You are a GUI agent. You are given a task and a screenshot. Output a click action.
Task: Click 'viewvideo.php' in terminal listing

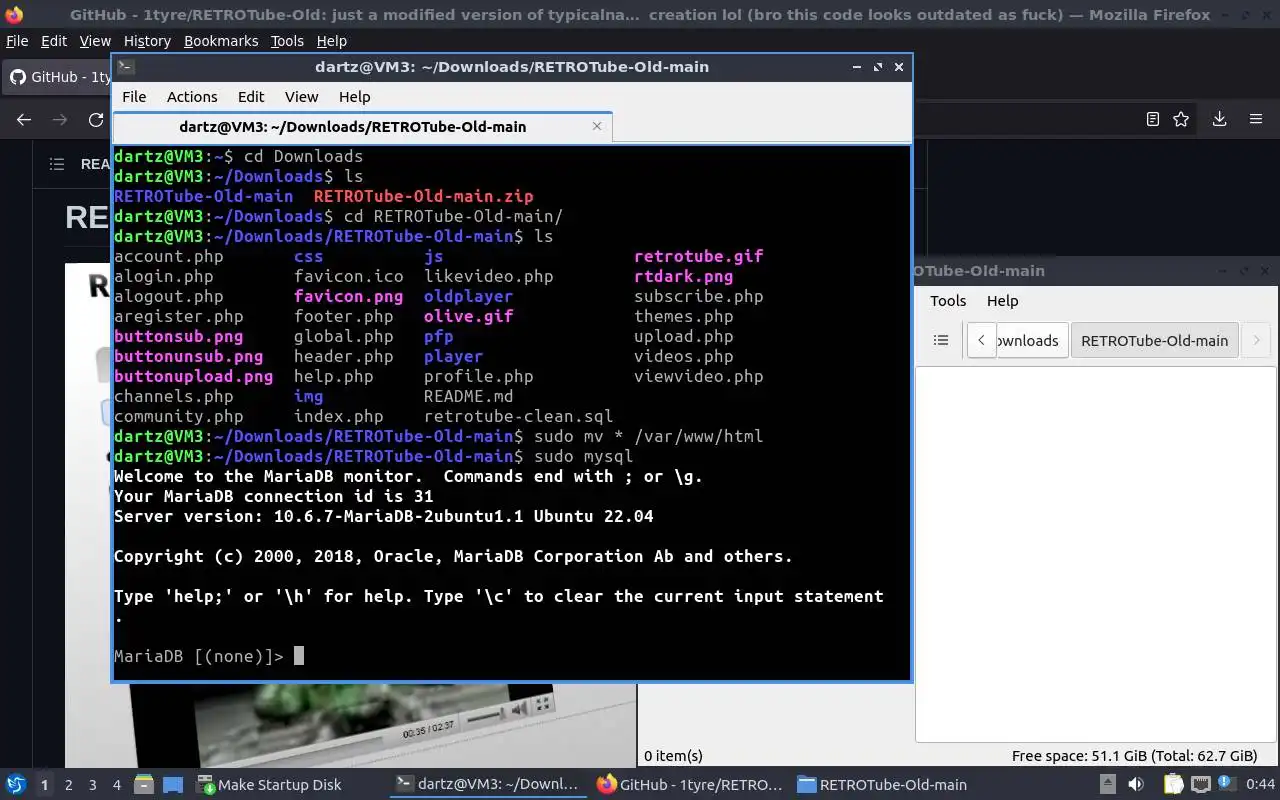point(698,376)
